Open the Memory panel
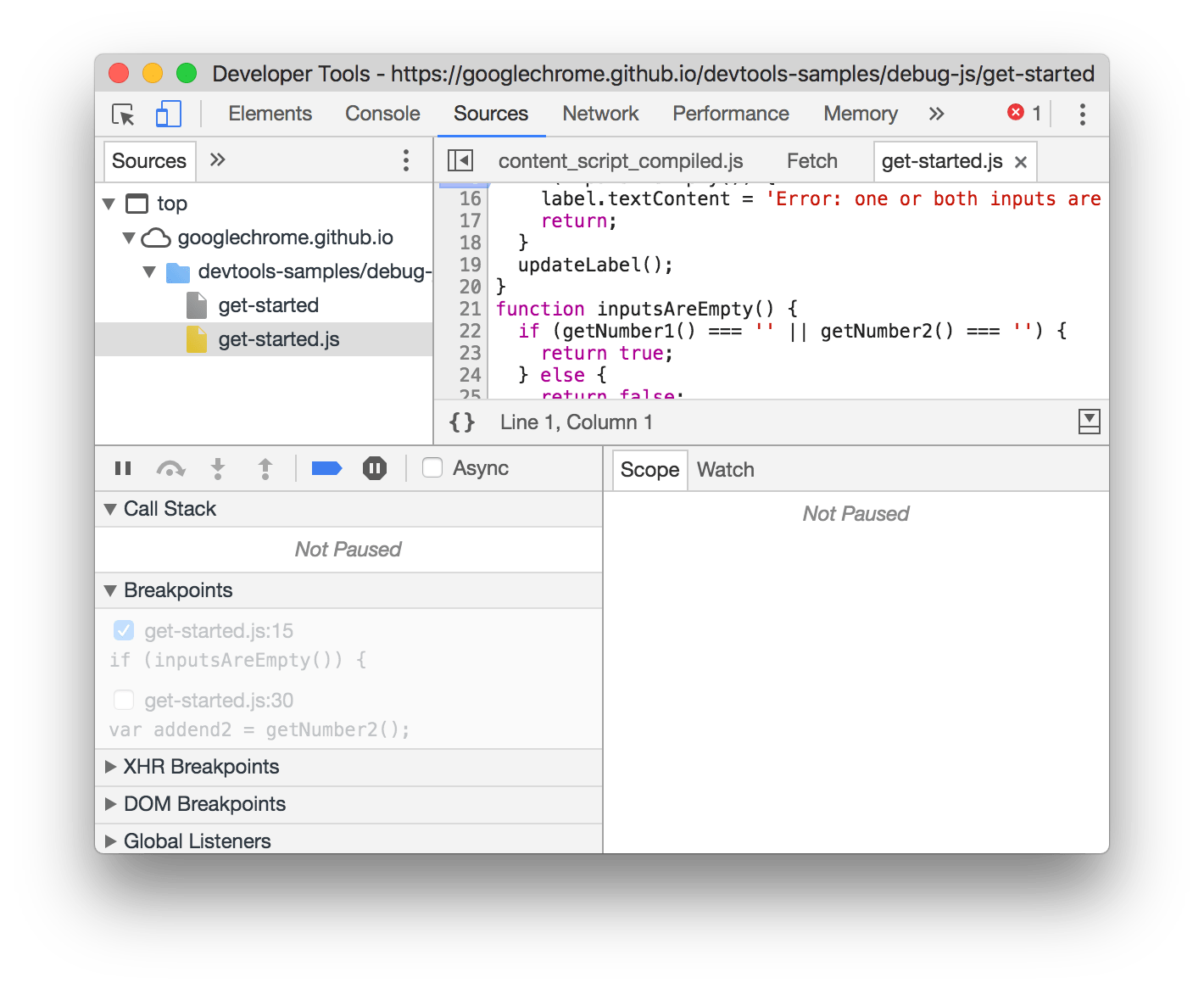The image size is (1204, 989). click(x=861, y=114)
